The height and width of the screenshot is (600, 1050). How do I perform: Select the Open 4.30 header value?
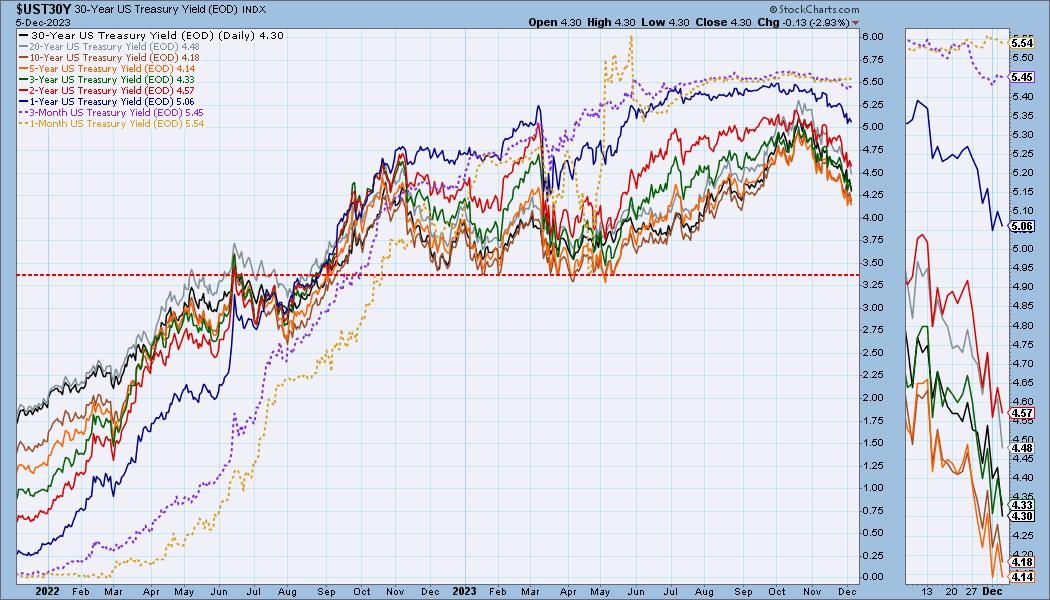[555, 22]
